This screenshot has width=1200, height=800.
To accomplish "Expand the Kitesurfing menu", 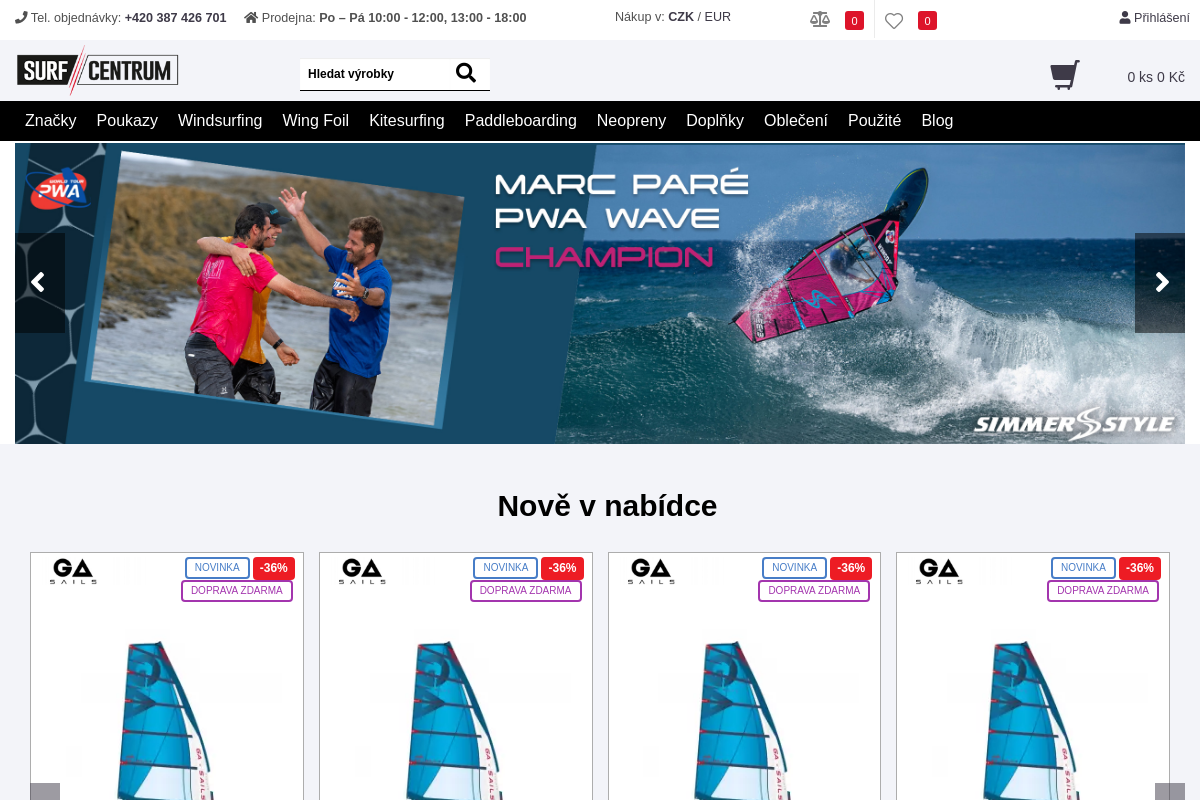I will point(407,121).
